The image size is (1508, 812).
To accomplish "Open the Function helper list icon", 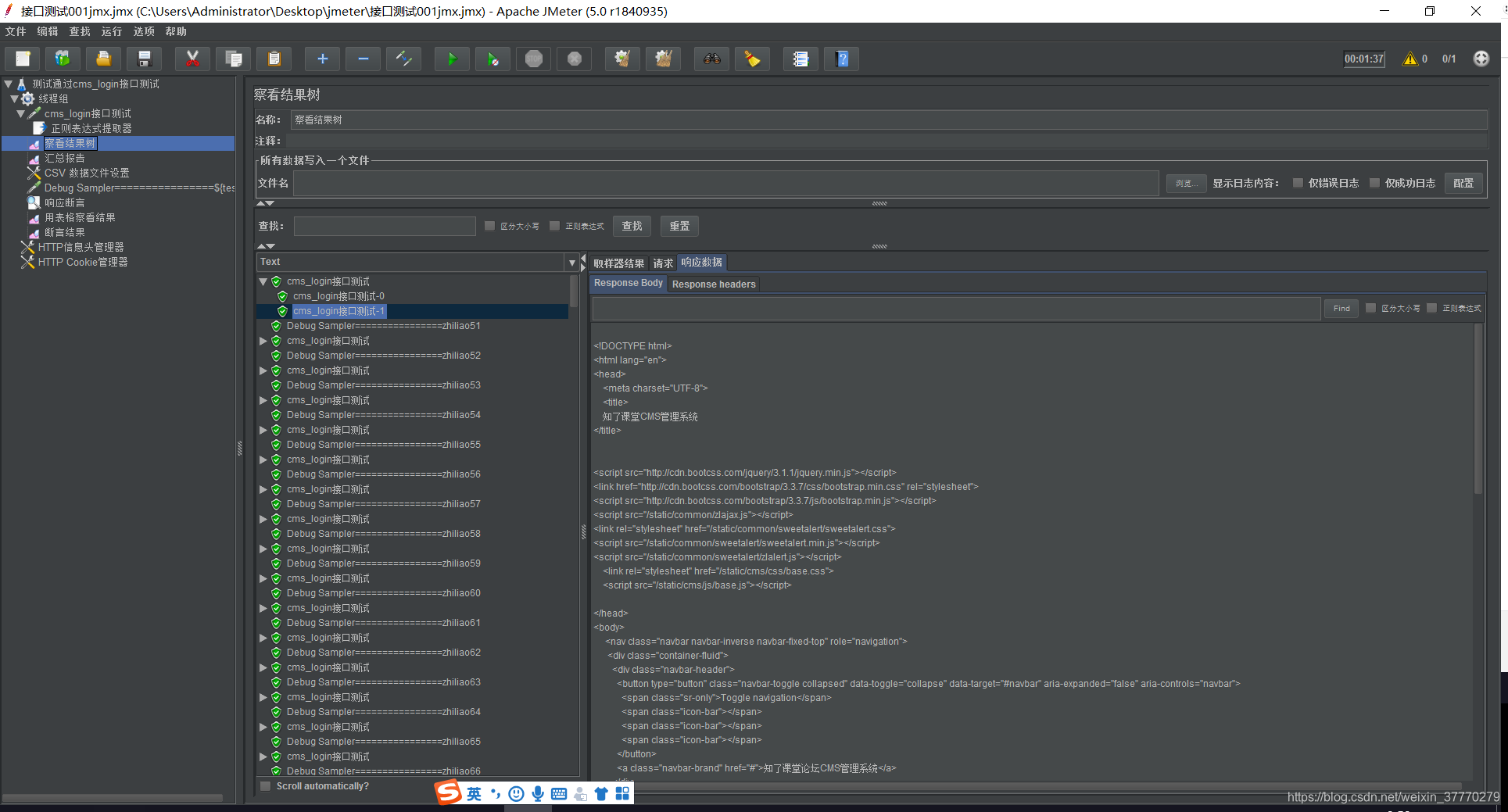I will [801, 59].
